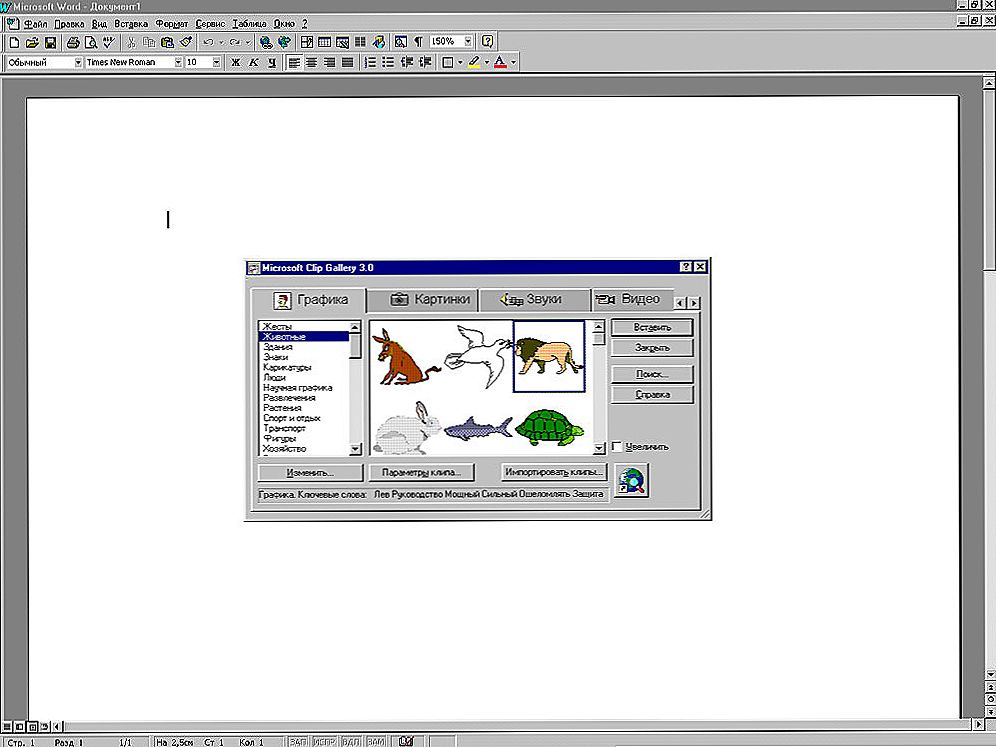Apply bulleted list
This screenshot has width=996, height=747.
(x=388, y=62)
